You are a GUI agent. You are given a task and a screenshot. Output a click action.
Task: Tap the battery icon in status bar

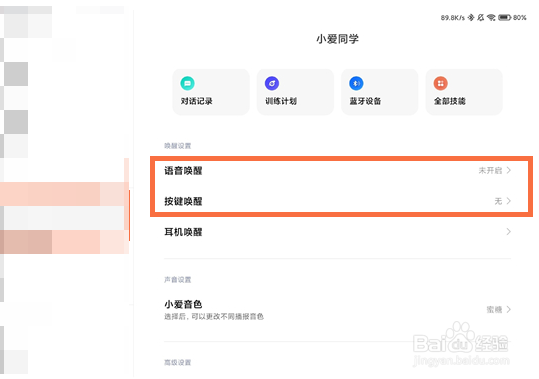point(505,18)
